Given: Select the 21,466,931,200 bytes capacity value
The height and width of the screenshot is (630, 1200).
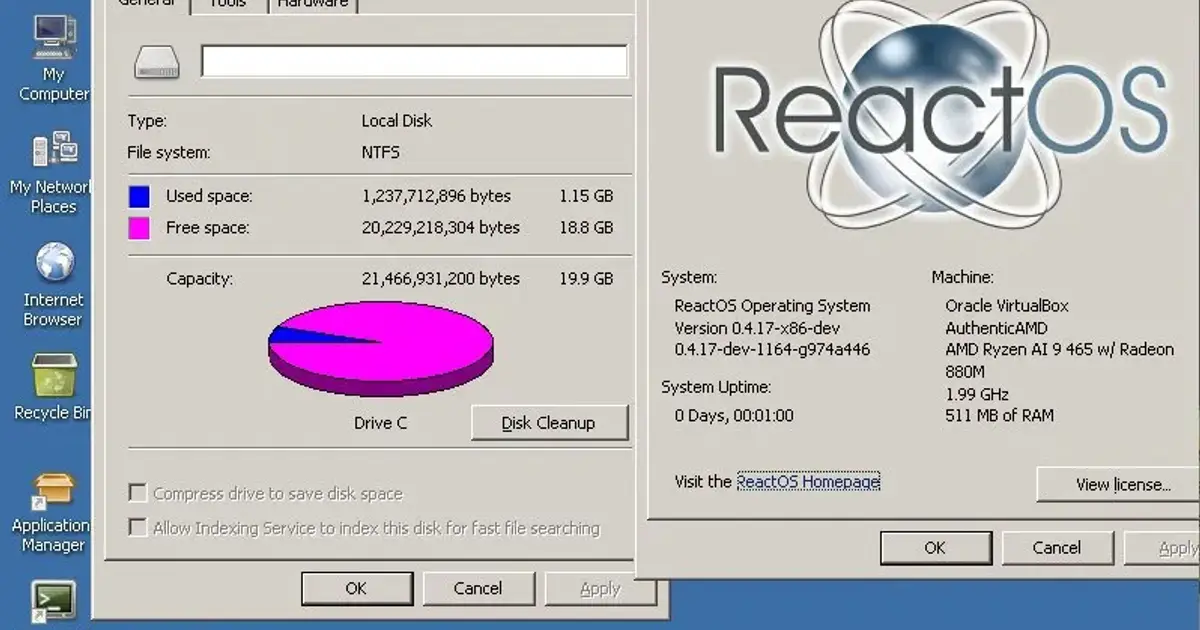Looking at the screenshot, I should pyautogui.click(x=441, y=279).
